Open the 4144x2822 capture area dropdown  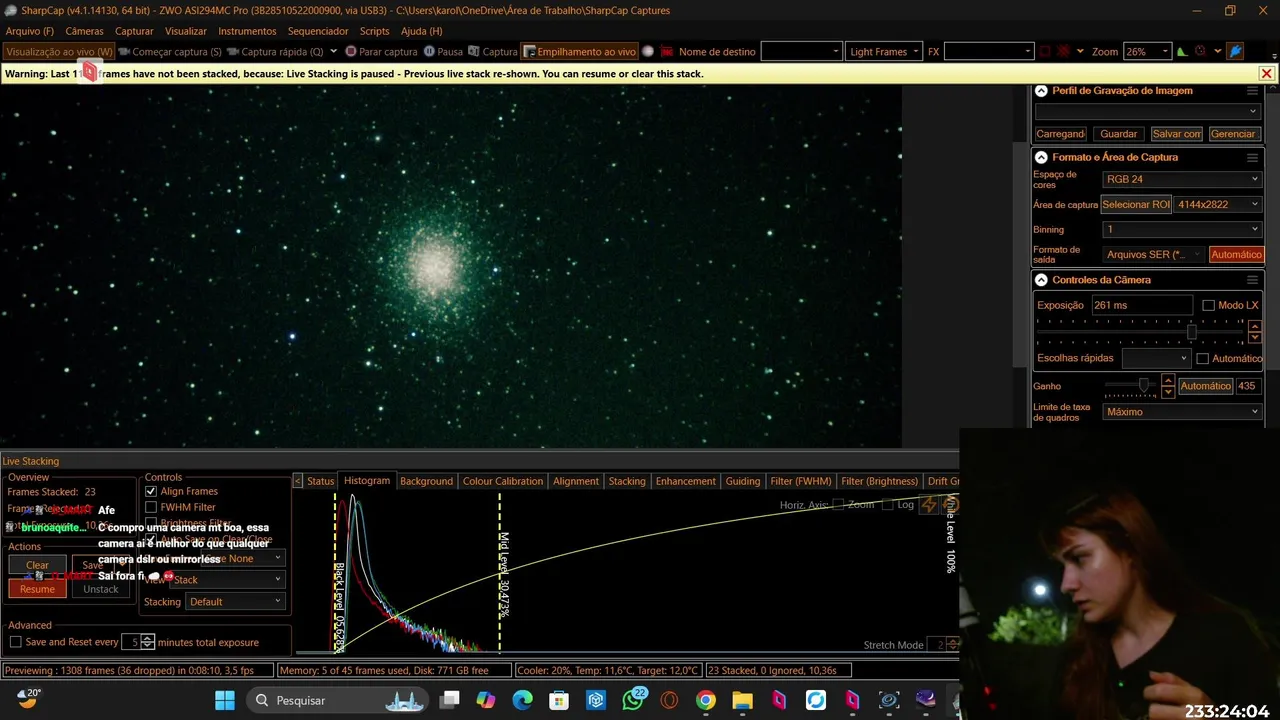1217,204
